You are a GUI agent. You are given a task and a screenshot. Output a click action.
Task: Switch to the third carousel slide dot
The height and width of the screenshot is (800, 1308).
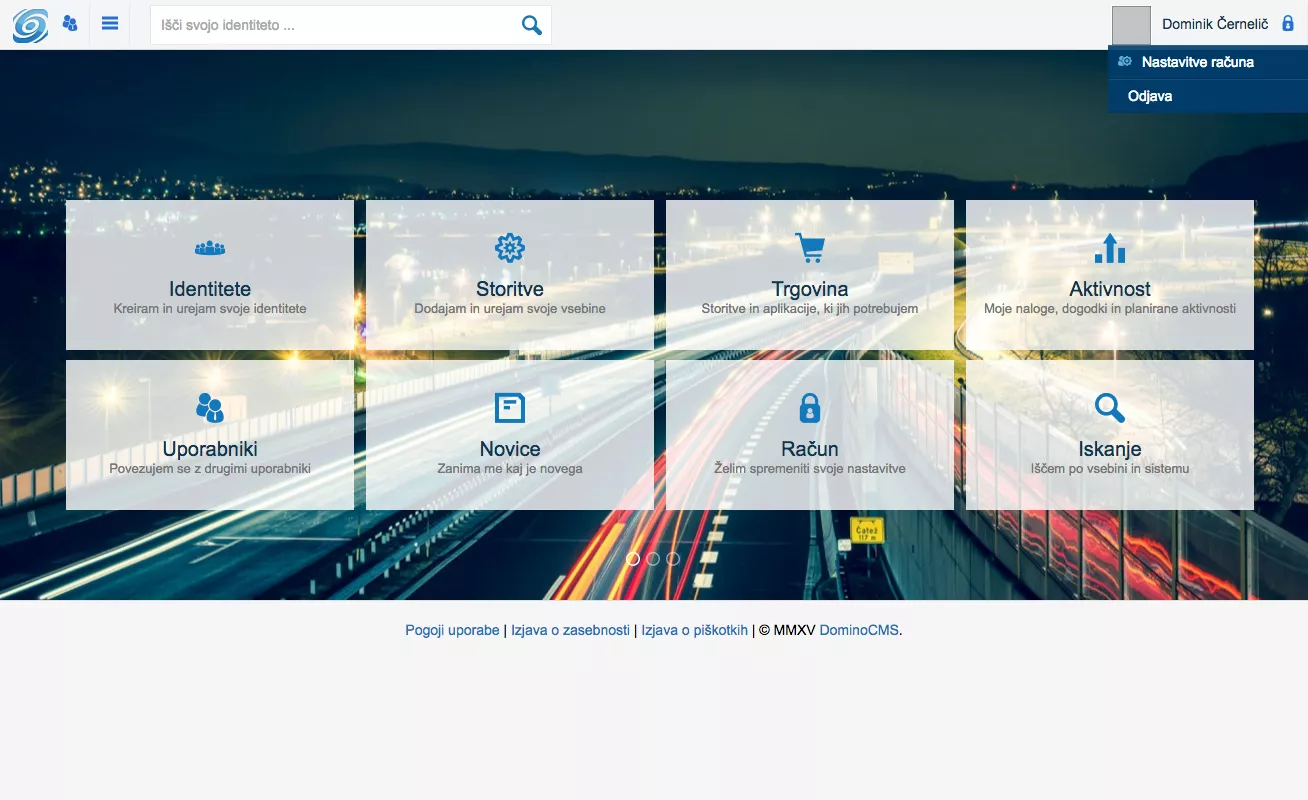(673, 559)
